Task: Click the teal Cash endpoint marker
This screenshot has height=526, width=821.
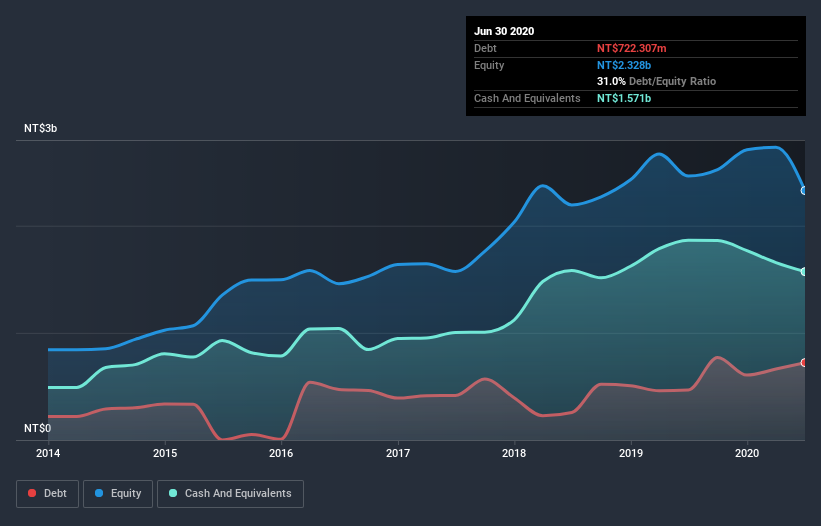Action: click(804, 272)
